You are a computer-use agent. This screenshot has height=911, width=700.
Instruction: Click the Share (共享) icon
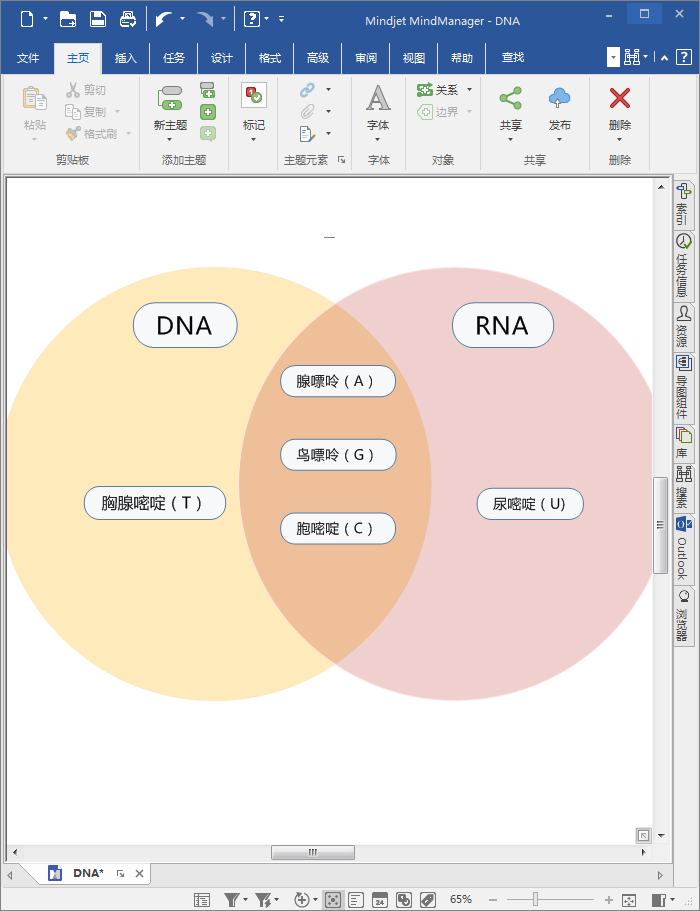(x=510, y=99)
